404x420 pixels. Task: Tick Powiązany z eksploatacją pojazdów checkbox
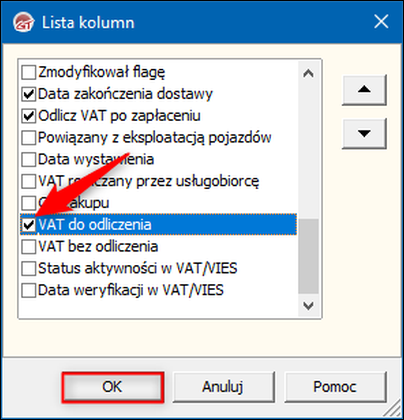29,138
